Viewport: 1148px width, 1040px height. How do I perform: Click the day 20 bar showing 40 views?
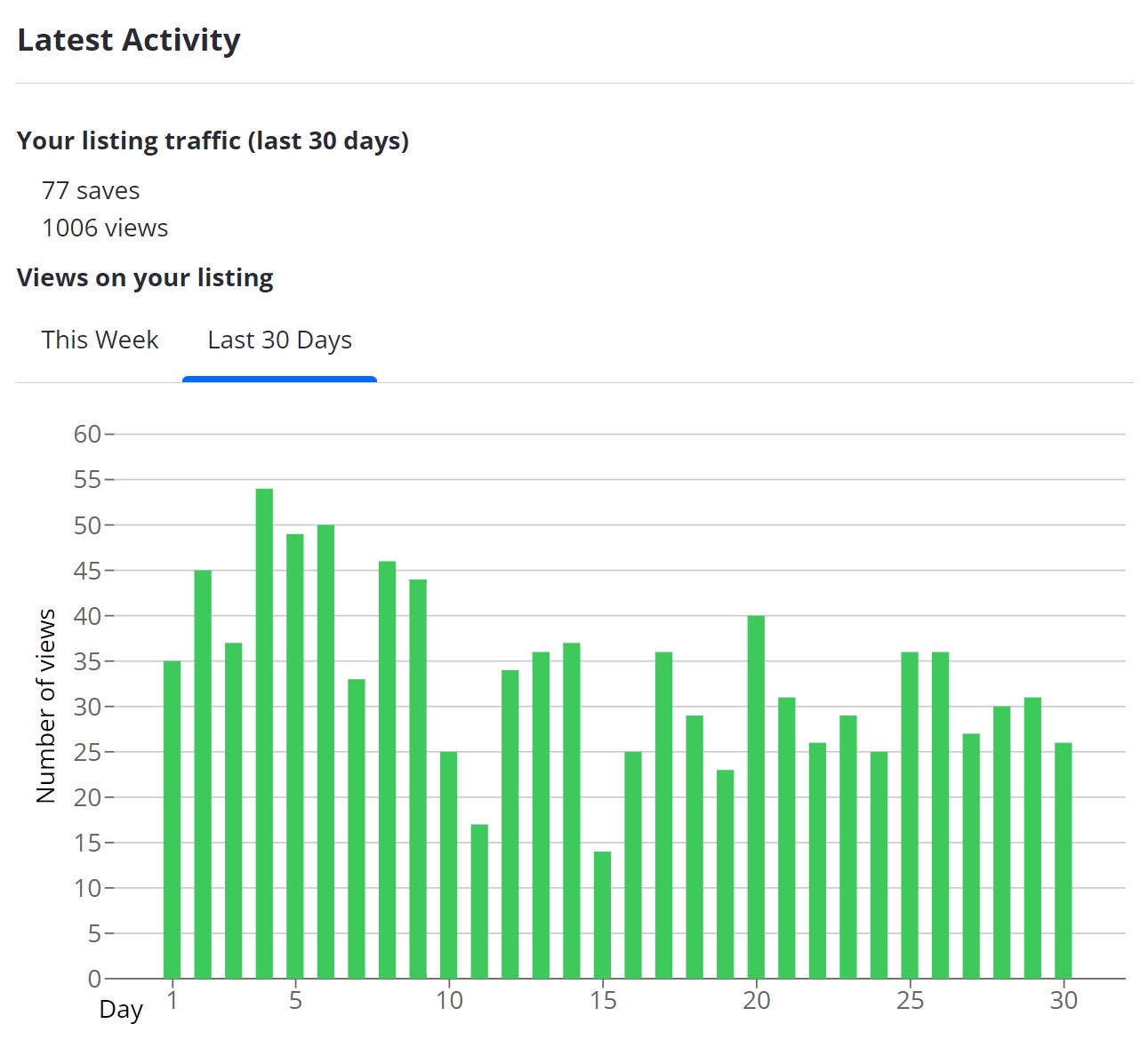[756, 796]
